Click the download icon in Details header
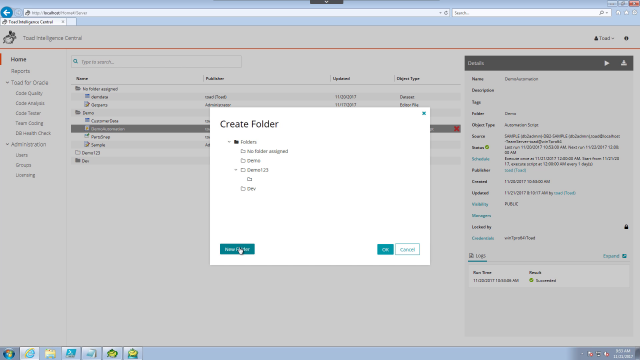This screenshot has height=360, width=640. pos(624,63)
